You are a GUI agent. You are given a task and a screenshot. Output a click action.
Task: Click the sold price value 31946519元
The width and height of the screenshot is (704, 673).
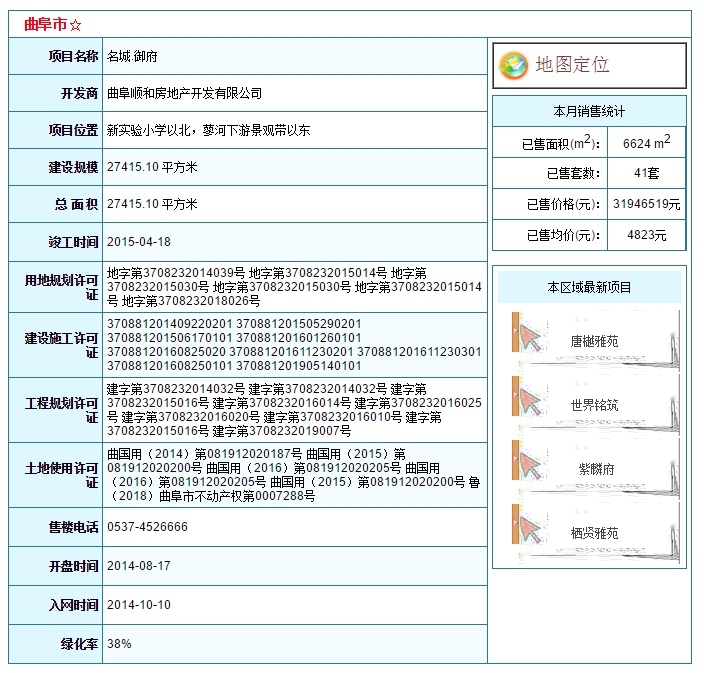pyautogui.click(x=647, y=204)
